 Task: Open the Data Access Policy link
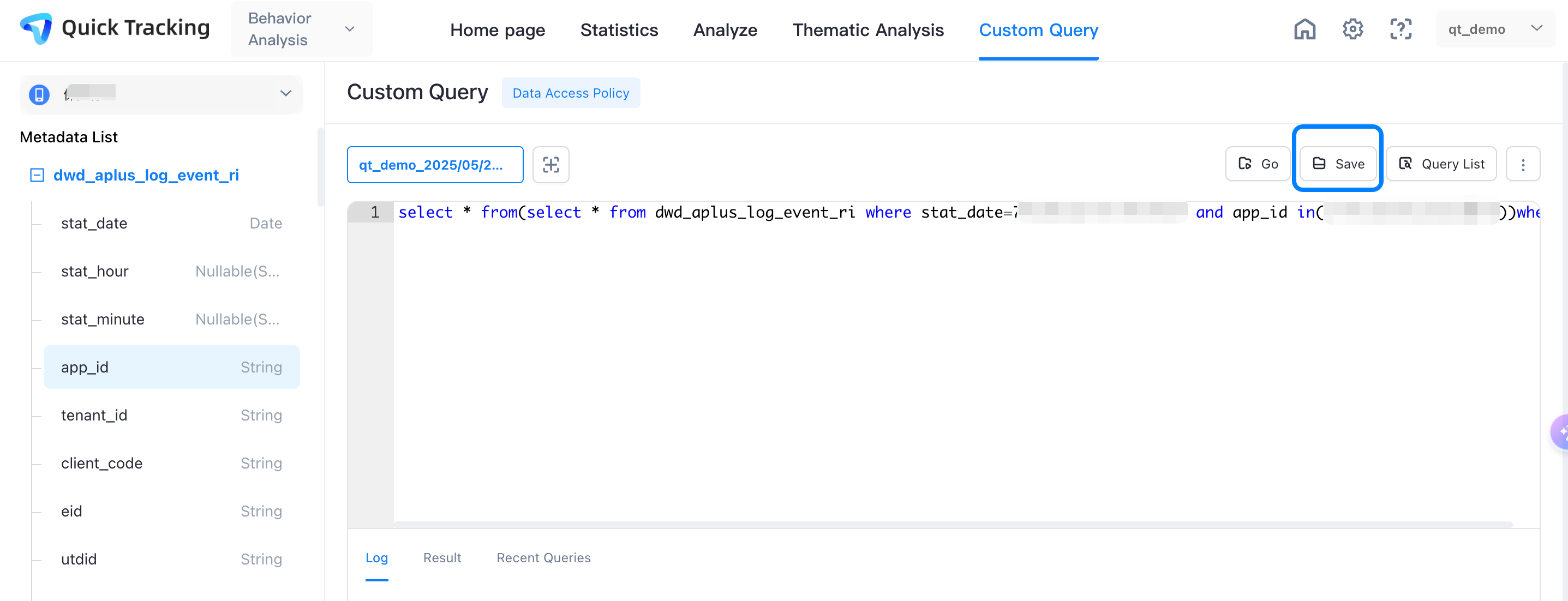pos(570,93)
